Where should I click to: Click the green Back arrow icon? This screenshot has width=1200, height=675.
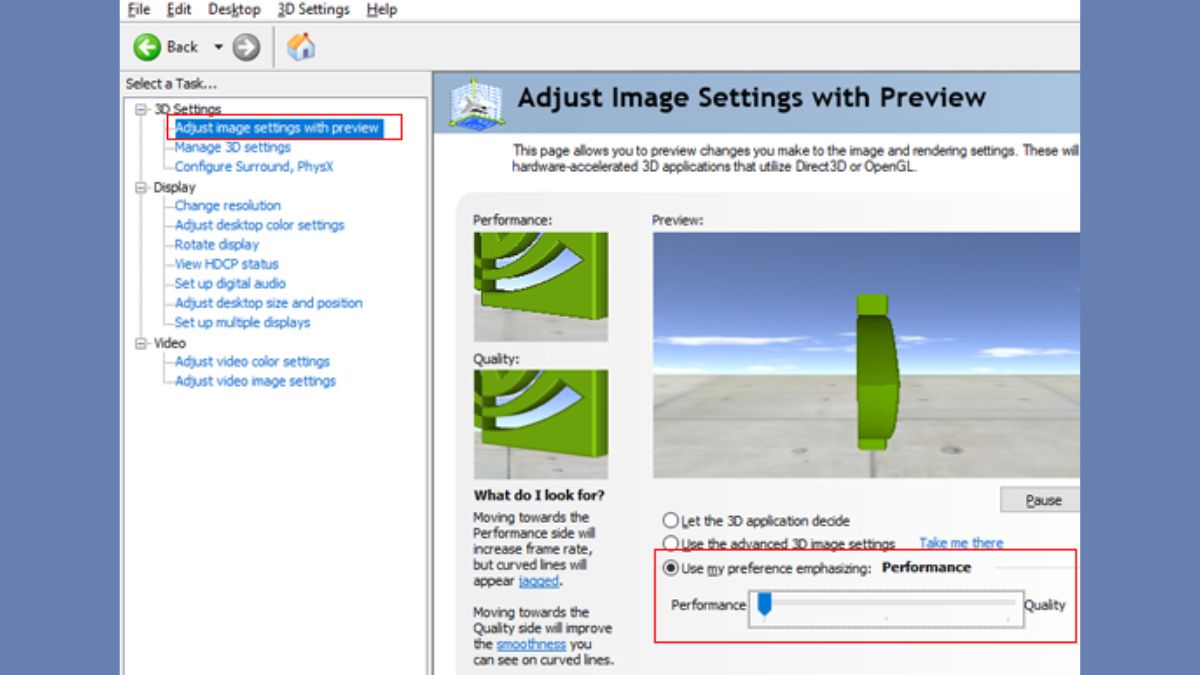click(147, 47)
